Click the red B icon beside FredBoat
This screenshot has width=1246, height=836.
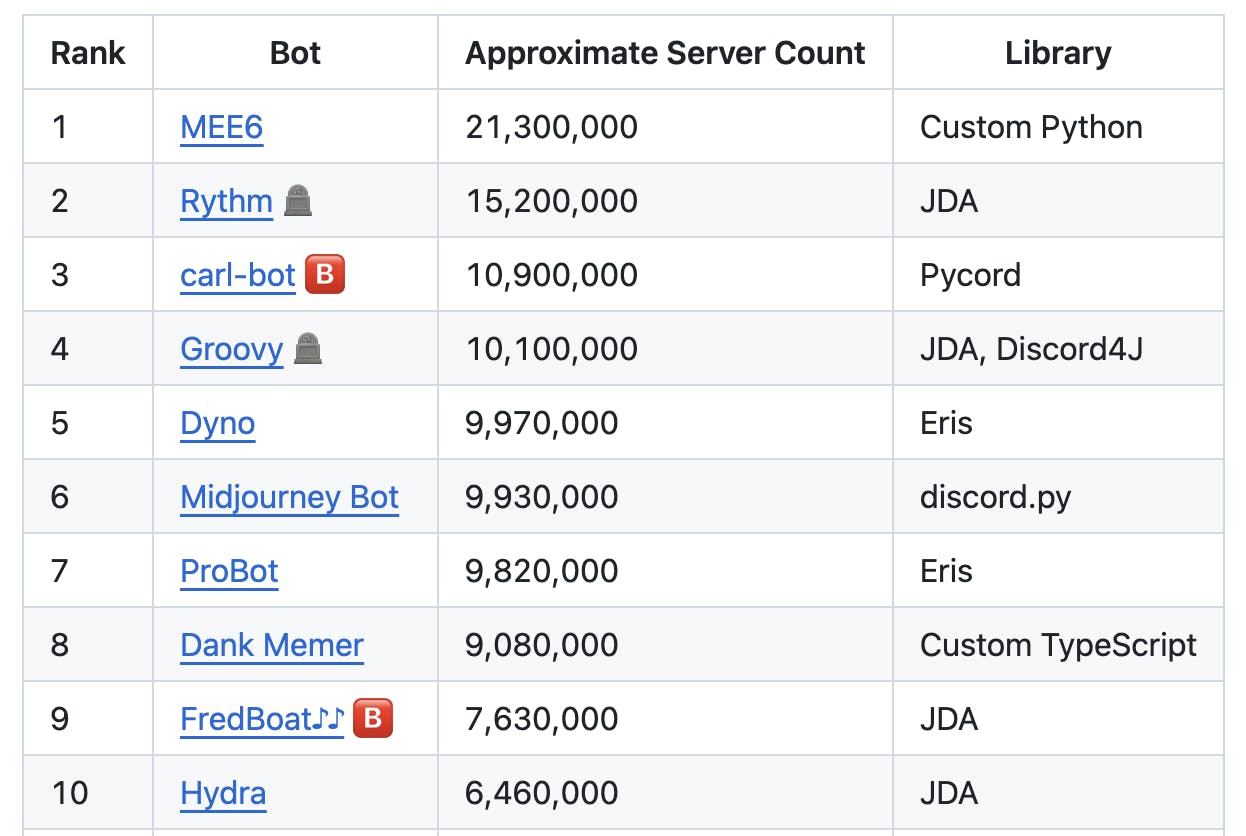[x=373, y=719]
